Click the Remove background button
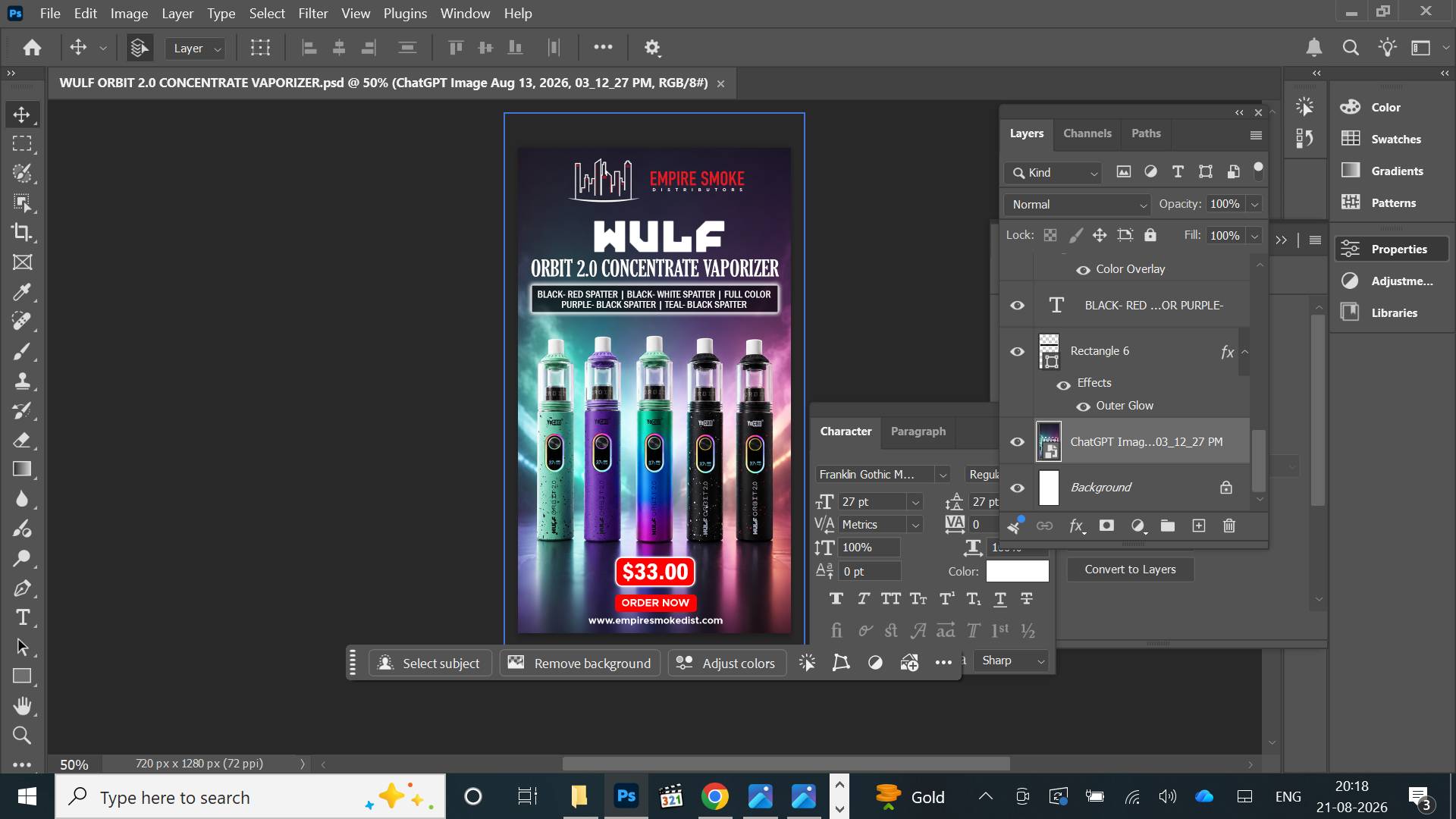This screenshot has height=819, width=1456. click(580, 664)
